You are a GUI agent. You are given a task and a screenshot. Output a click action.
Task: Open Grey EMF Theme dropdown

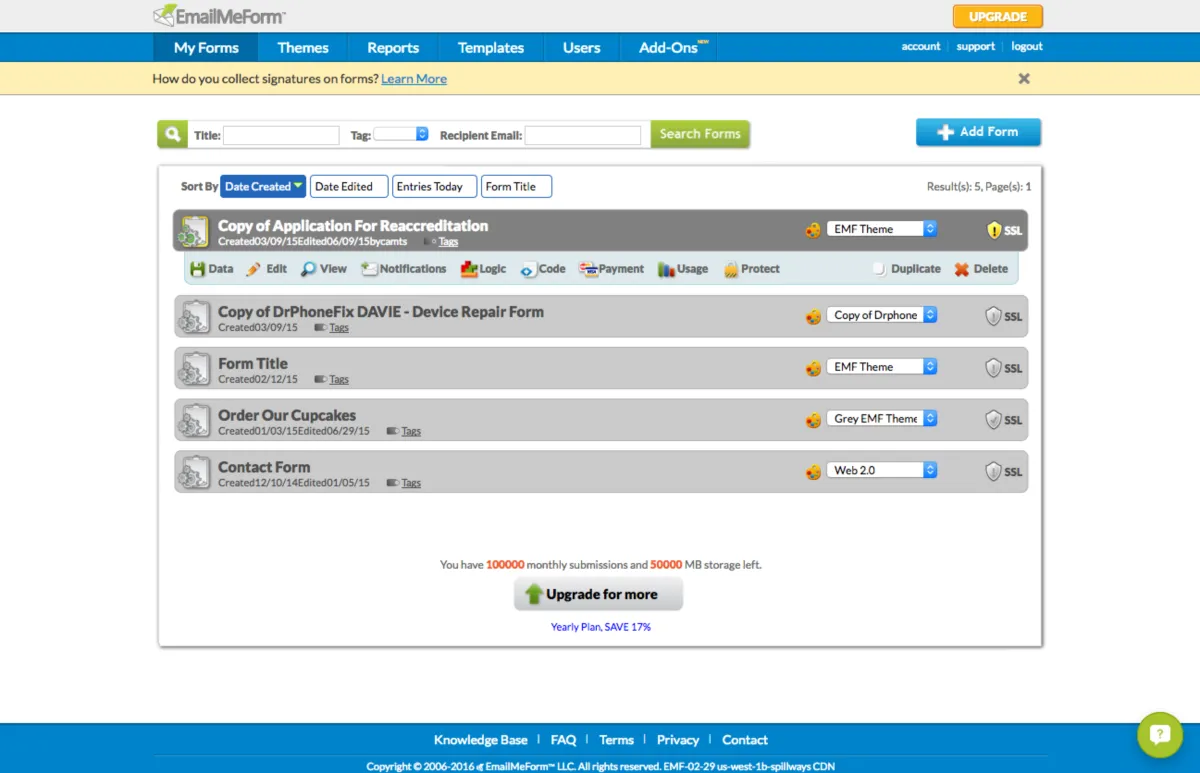pos(882,419)
